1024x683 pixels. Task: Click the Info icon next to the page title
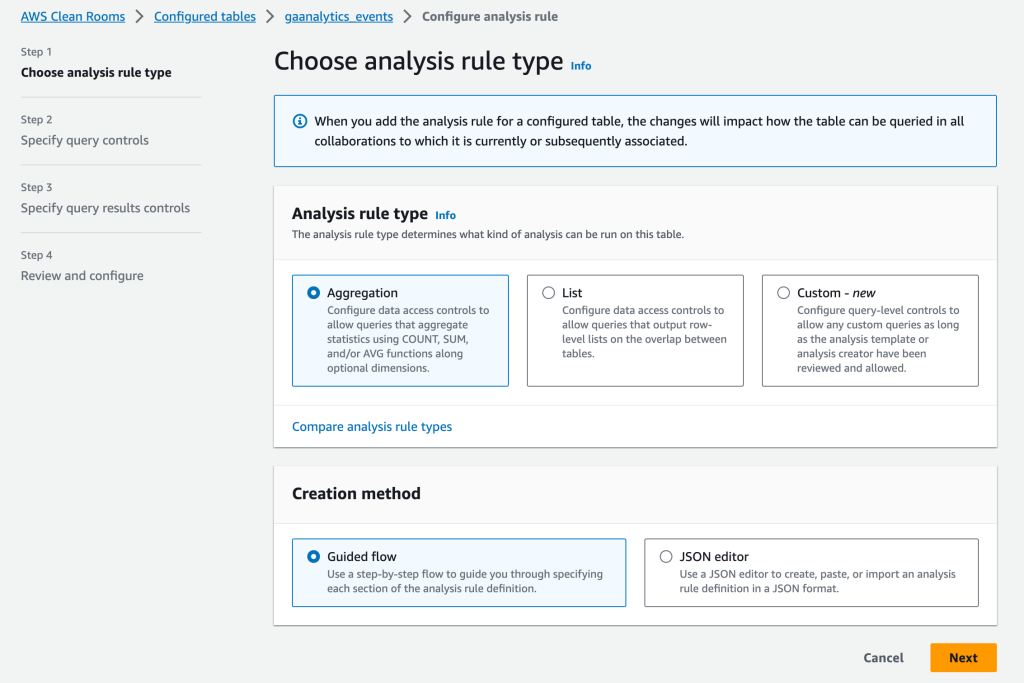(580, 65)
